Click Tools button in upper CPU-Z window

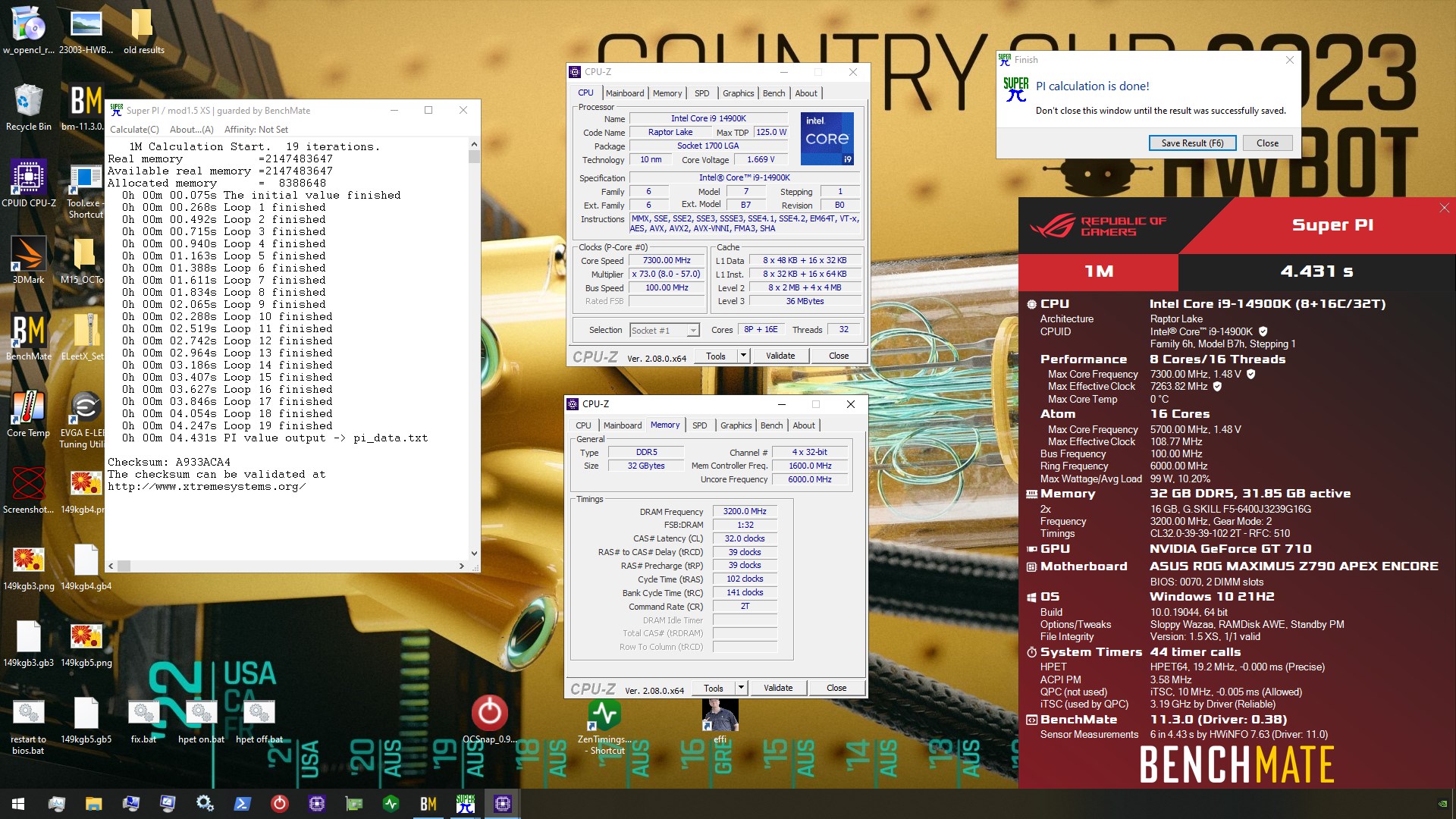click(x=716, y=356)
